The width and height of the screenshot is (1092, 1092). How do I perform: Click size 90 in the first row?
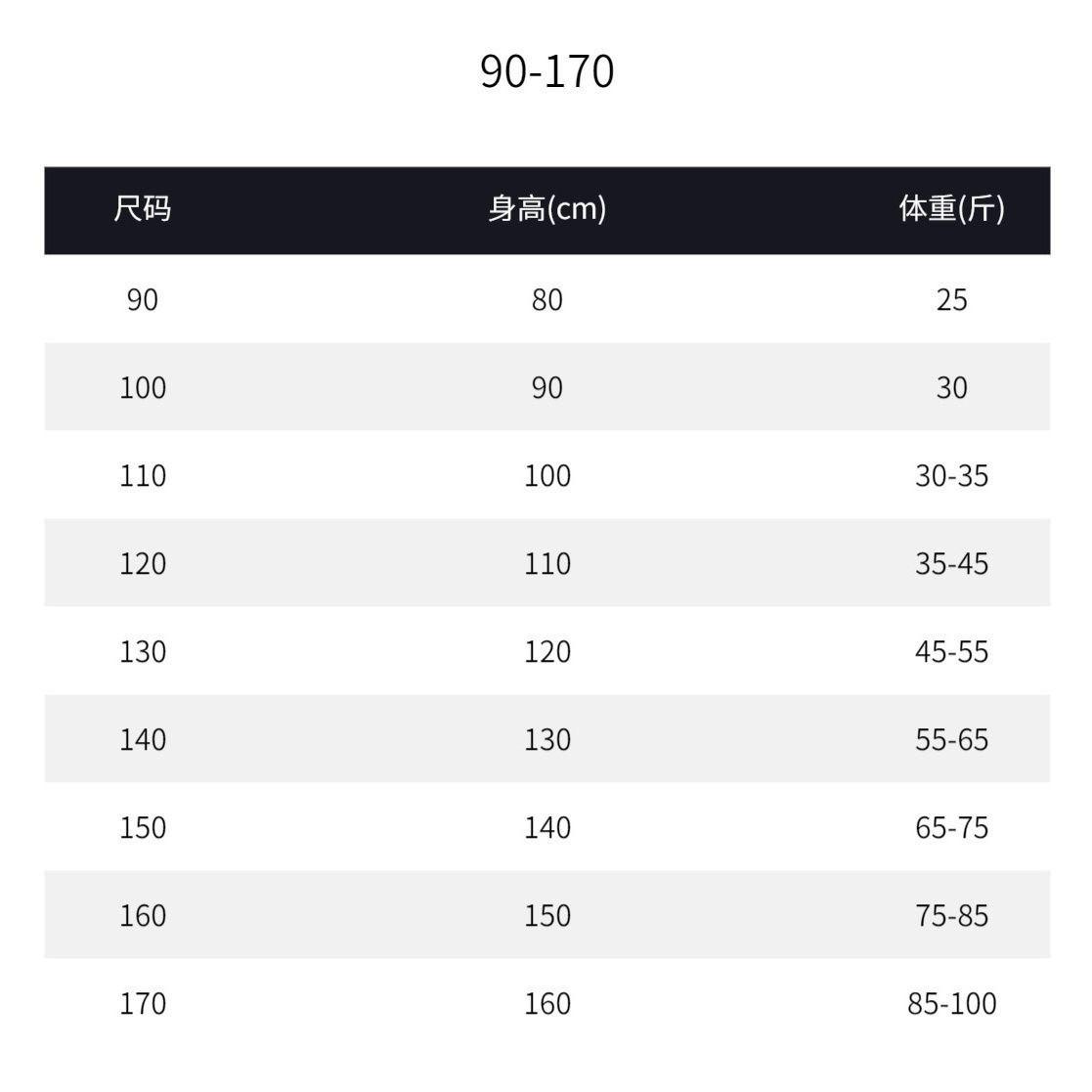coord(142,299)
